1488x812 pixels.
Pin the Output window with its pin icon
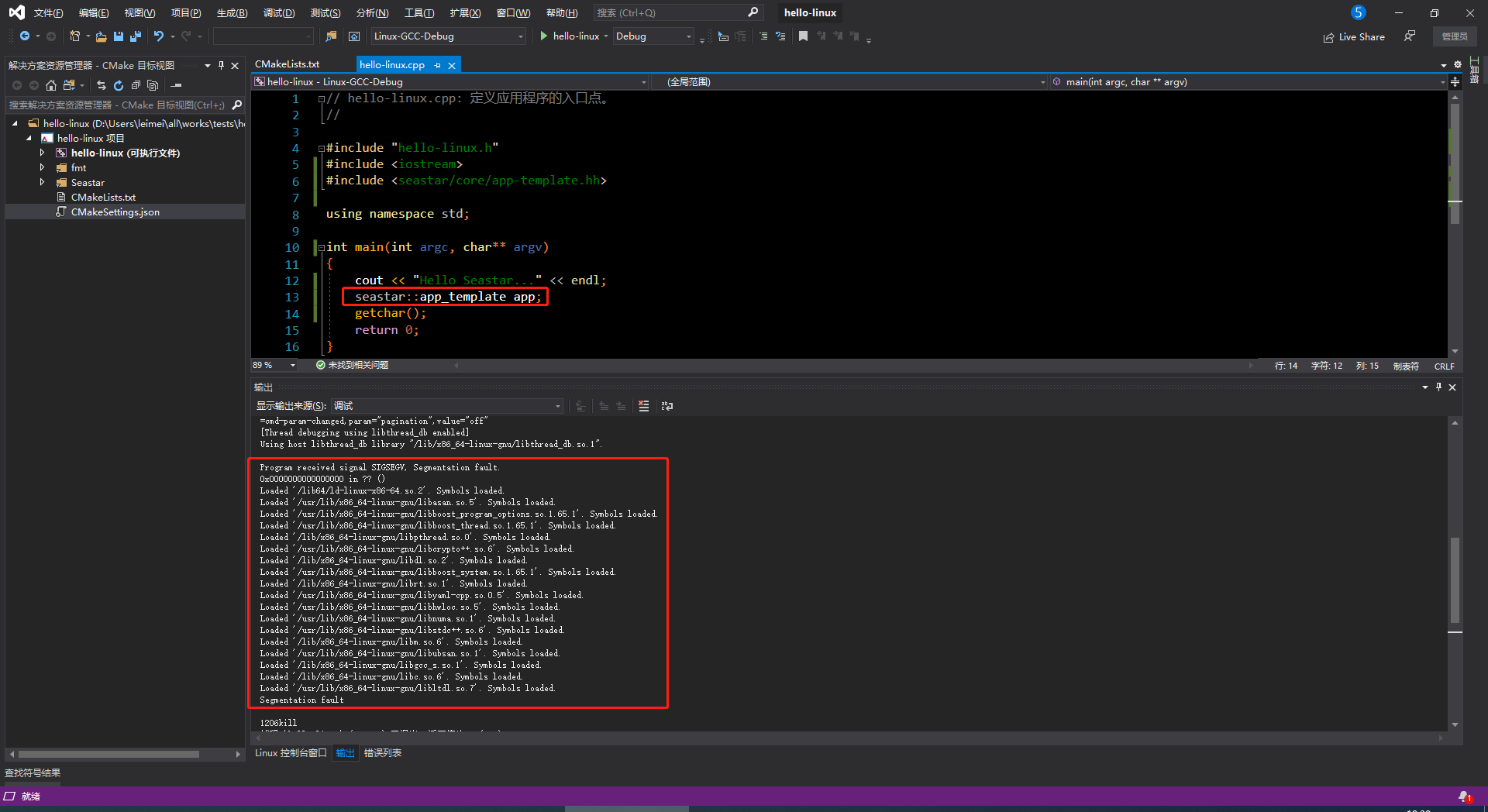[1438, 387]
